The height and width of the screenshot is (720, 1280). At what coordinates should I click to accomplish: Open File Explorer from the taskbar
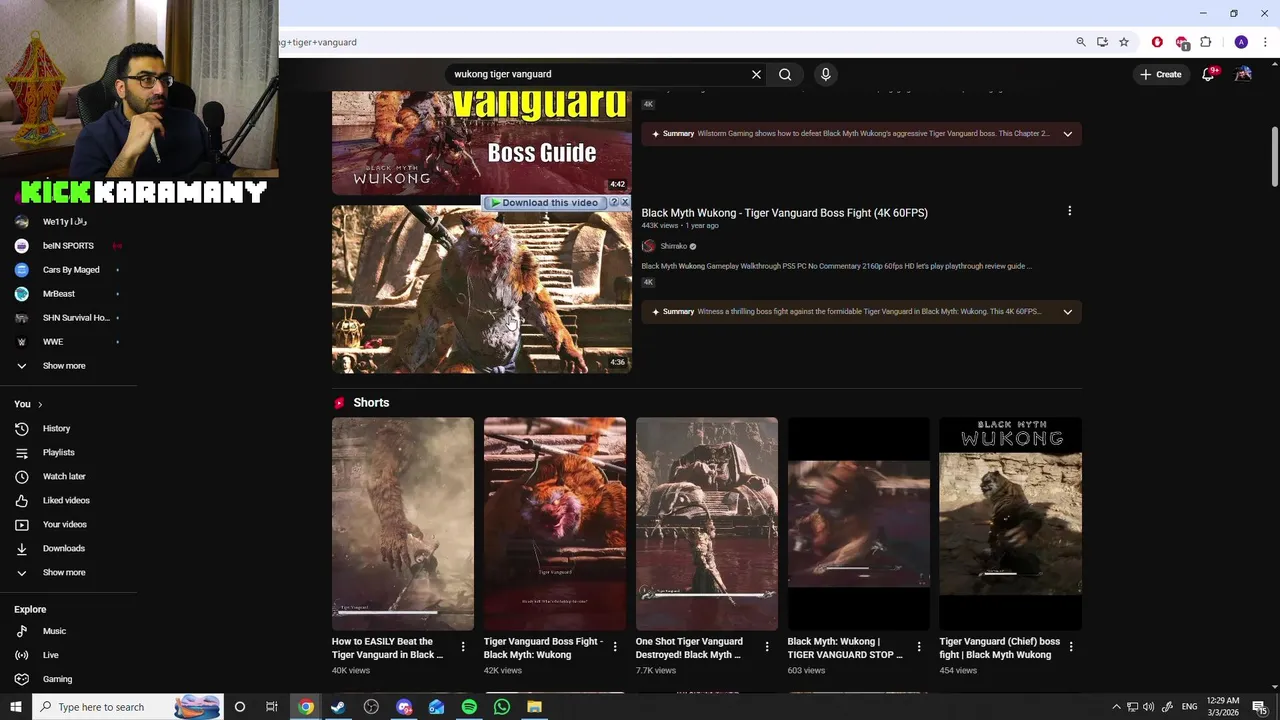coord(535,707)
